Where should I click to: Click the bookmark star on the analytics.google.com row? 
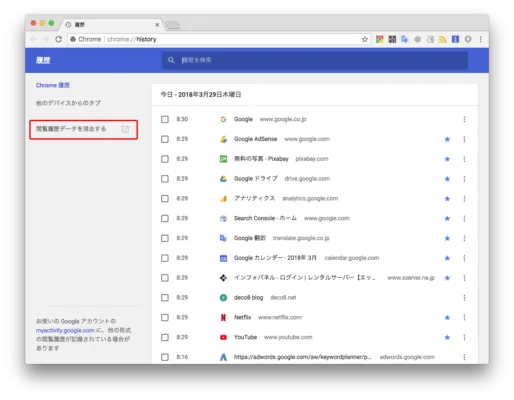click(447, 199)
